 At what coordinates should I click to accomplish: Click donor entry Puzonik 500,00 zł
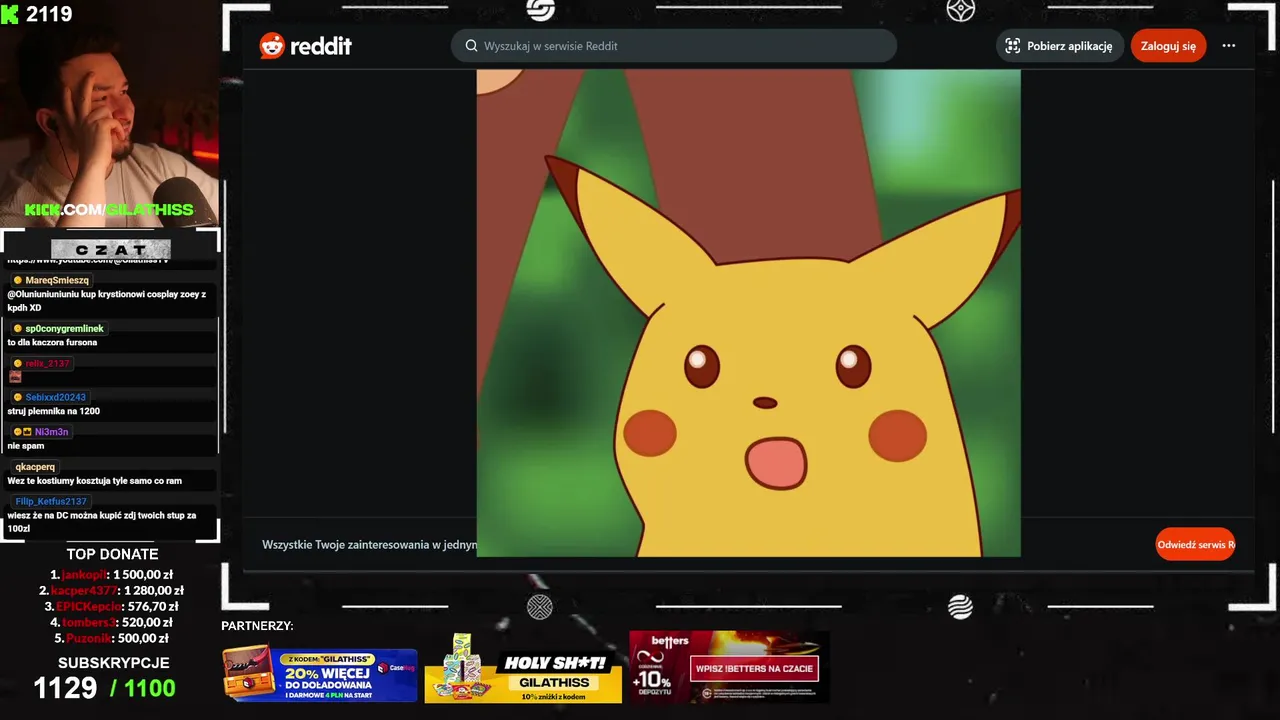(111, 639)
